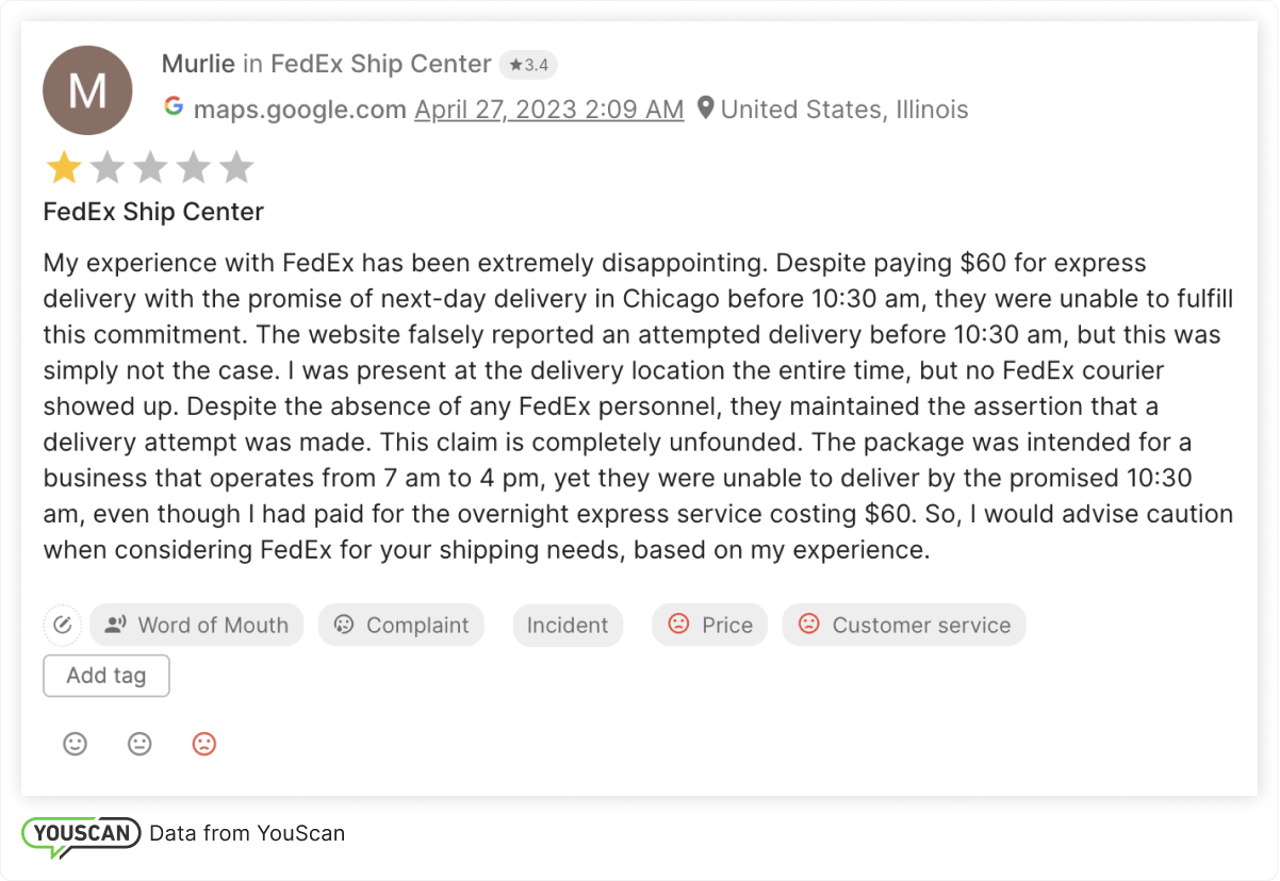Image resolution: width=1280 pixels, height=881 pixels.
Task: Click the 3.4 star rating badge
Action: pos(528,63)
